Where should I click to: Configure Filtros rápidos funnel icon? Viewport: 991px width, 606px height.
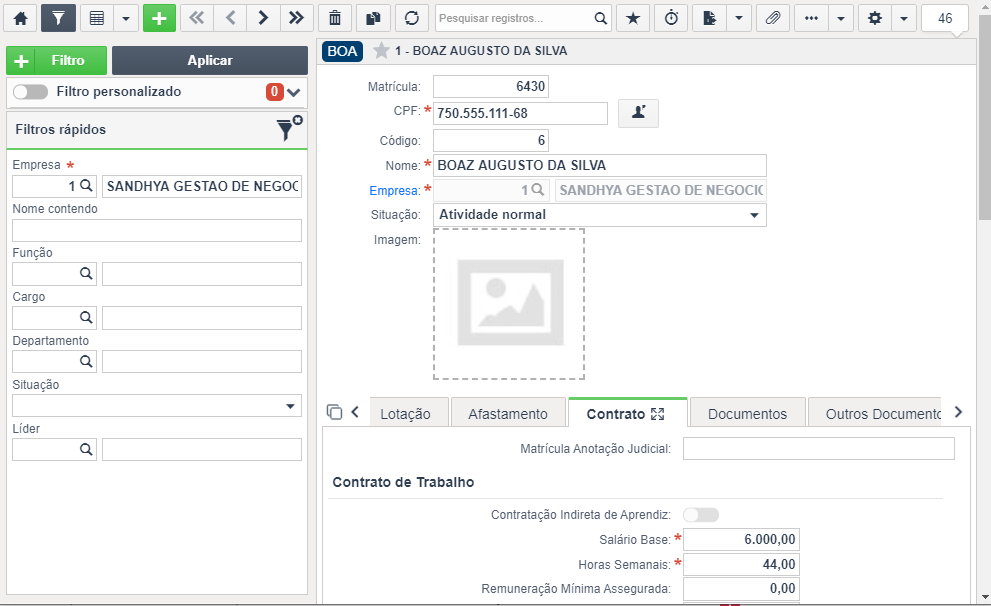[289, 128]
